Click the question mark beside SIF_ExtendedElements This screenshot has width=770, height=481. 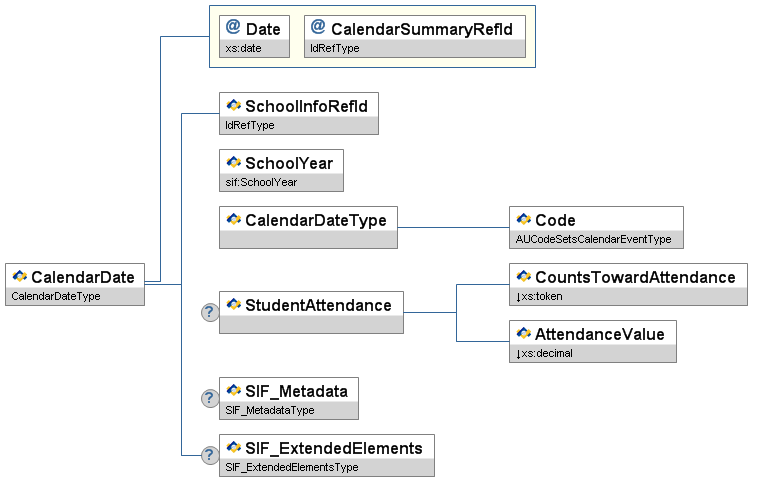point(209,455)
